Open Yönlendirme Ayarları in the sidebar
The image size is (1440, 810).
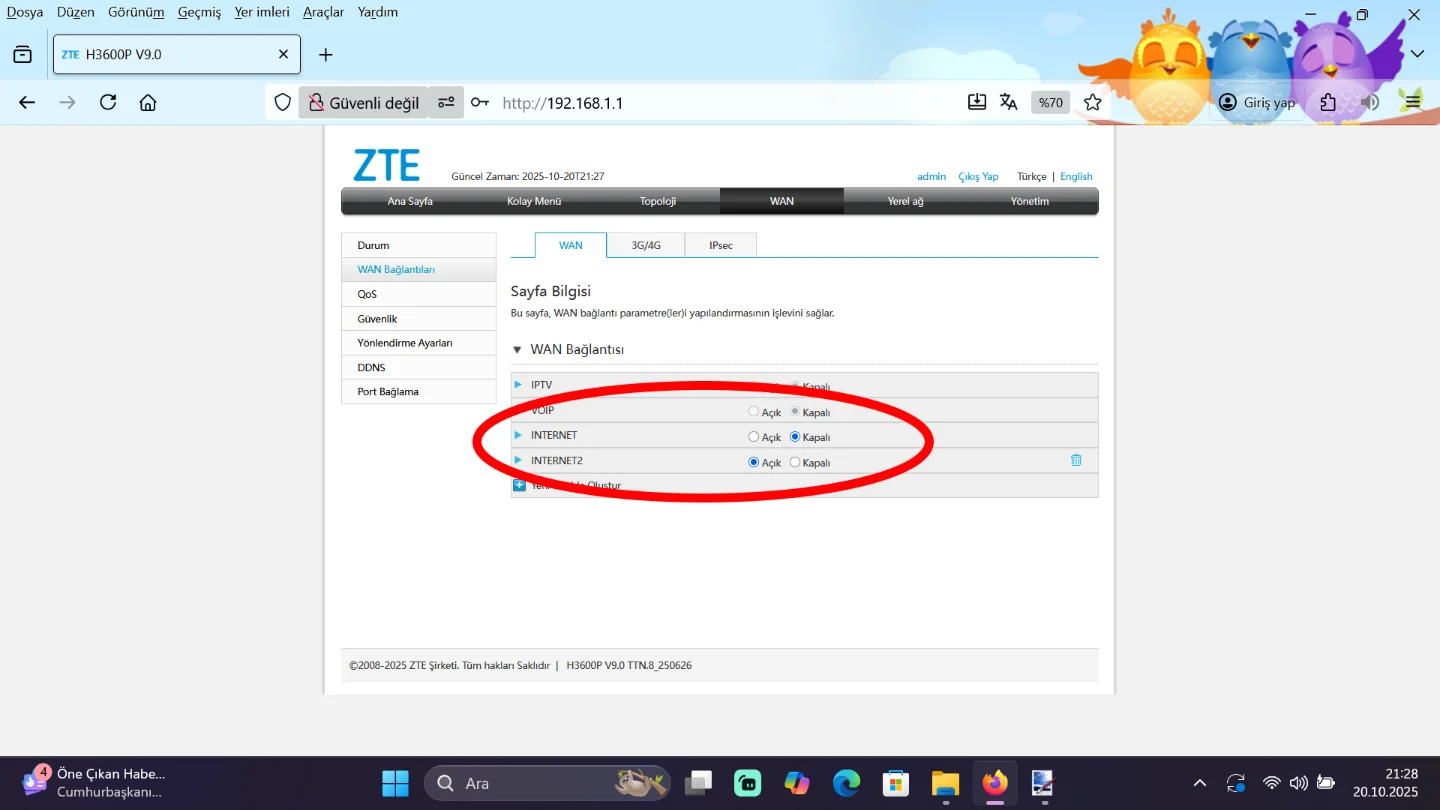tap(419, 343)
